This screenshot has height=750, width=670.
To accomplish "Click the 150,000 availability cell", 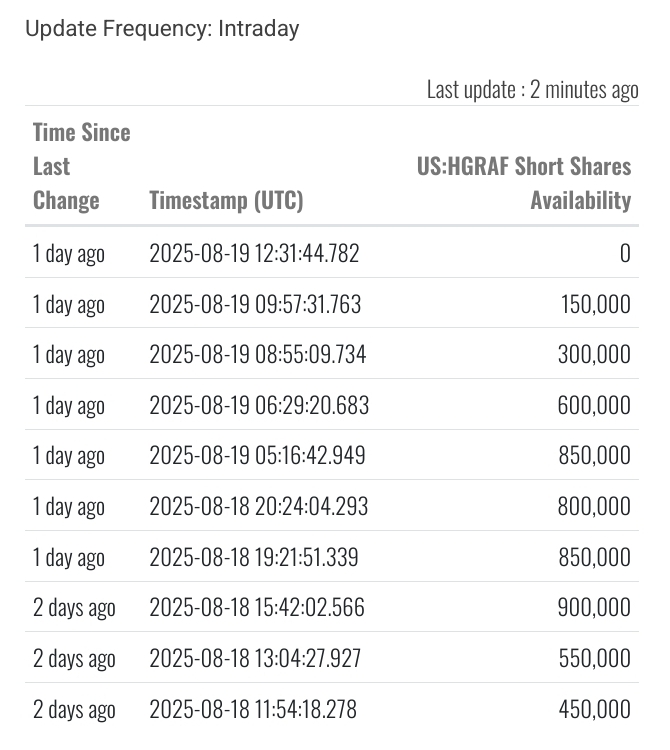I will click(595, 304).
